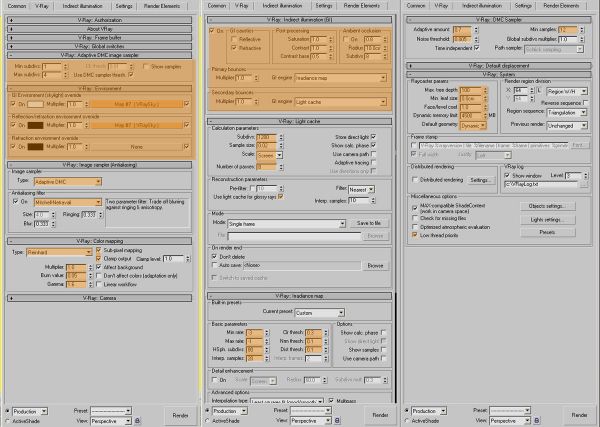Viewport: 600px width, 427px height.
Task: Expand the V-Ray: Global switches rollout
Action: (x=99, y=46)
